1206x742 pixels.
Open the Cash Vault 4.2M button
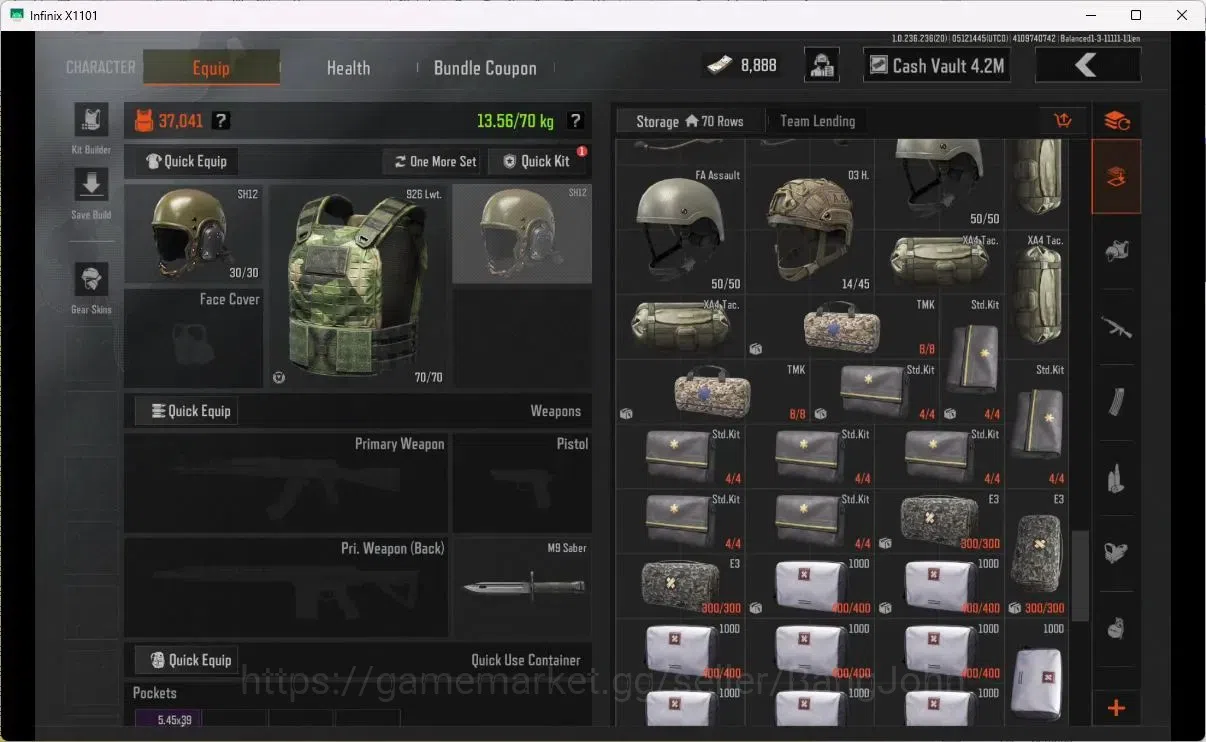click(936, 65)
